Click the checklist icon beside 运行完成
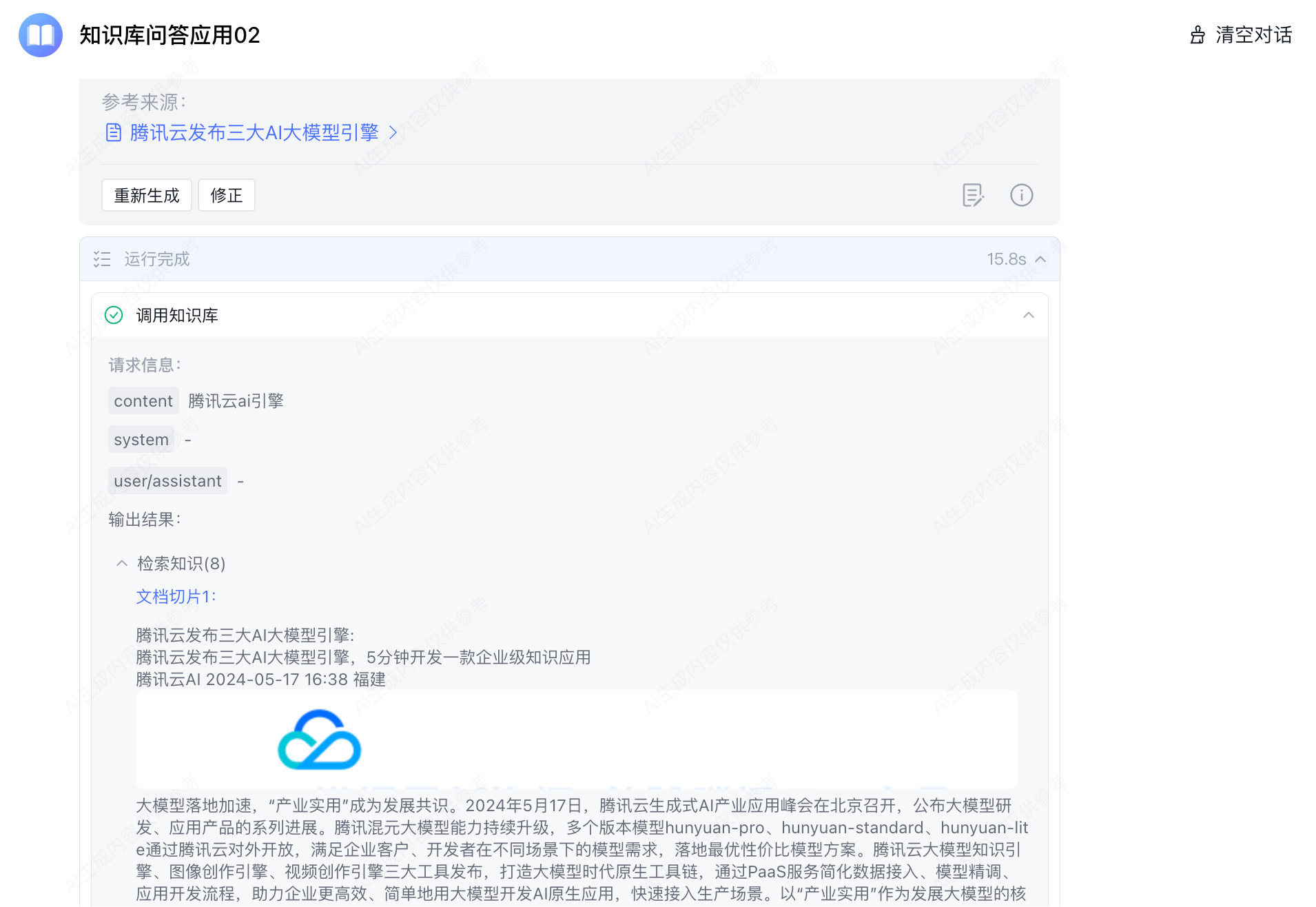The image size is (1316, 907). click(102, 259)
